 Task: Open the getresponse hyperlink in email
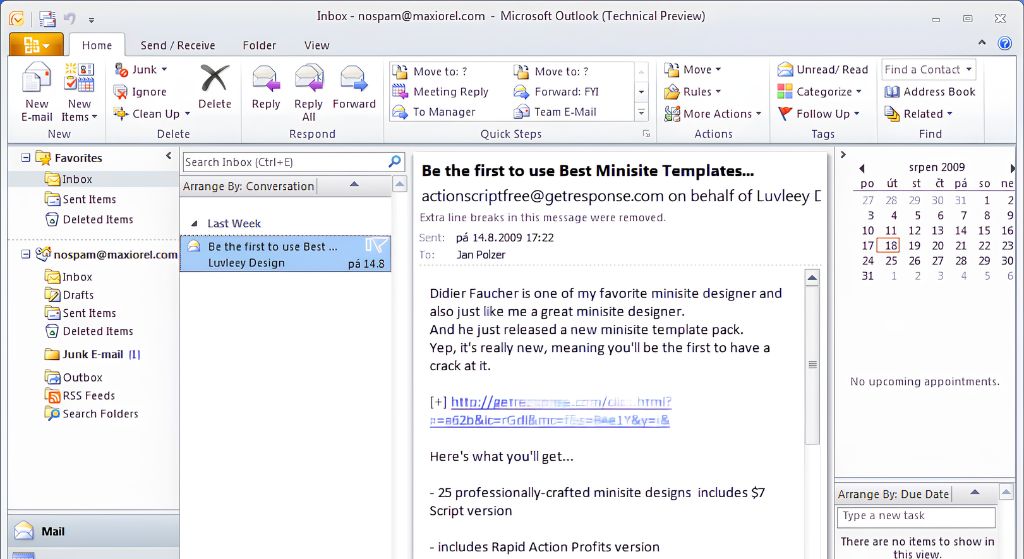550,411
